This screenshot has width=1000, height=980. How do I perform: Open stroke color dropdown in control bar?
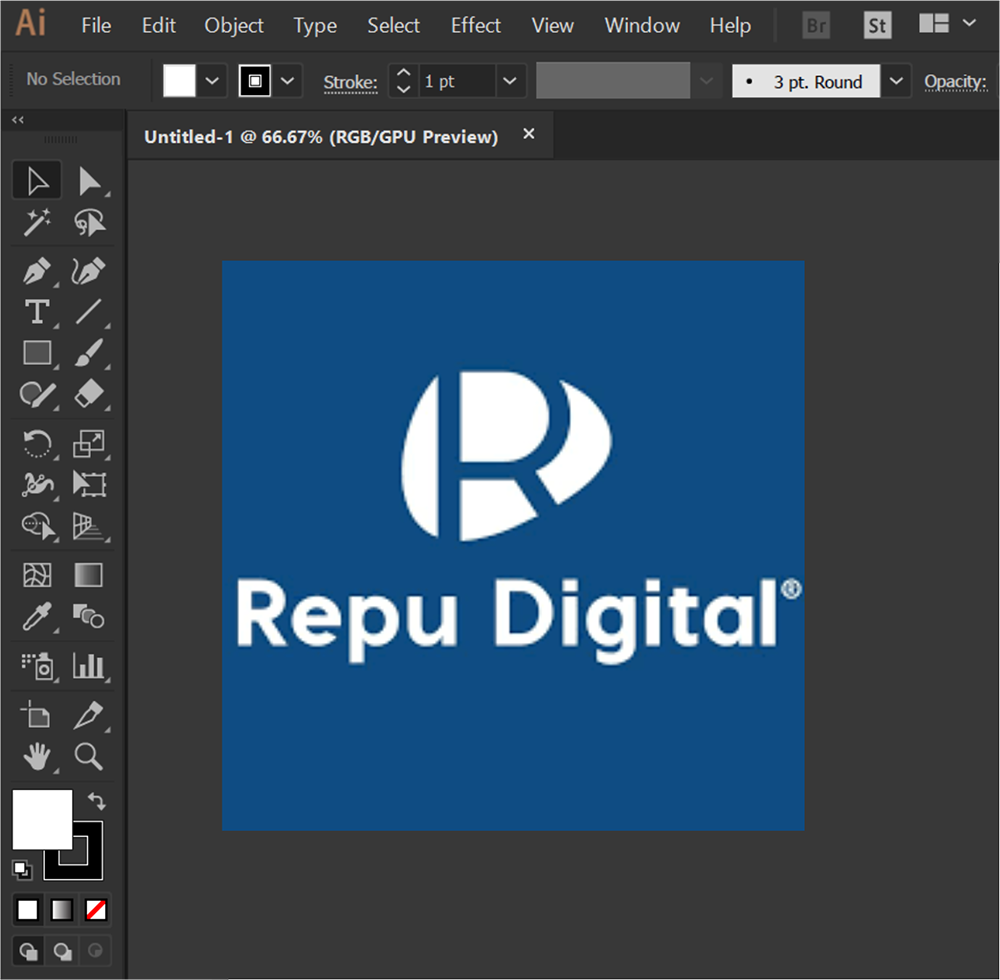[288, 81]
